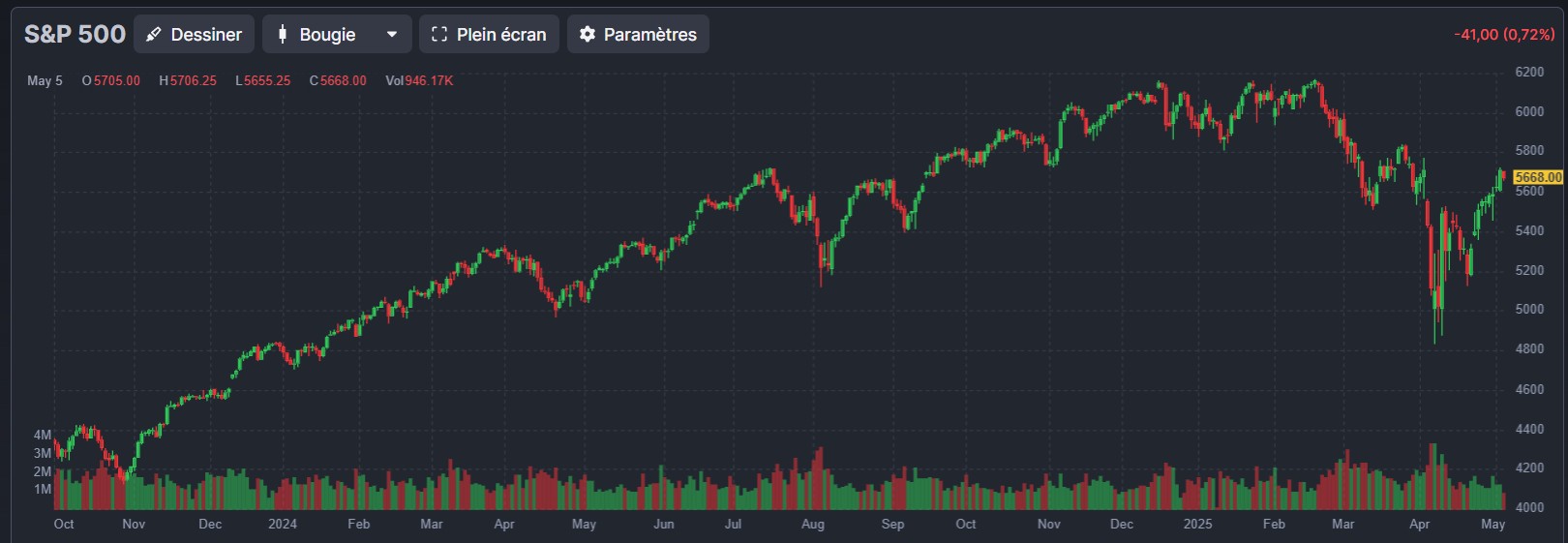Click the May 5 date label

point(45,81)
